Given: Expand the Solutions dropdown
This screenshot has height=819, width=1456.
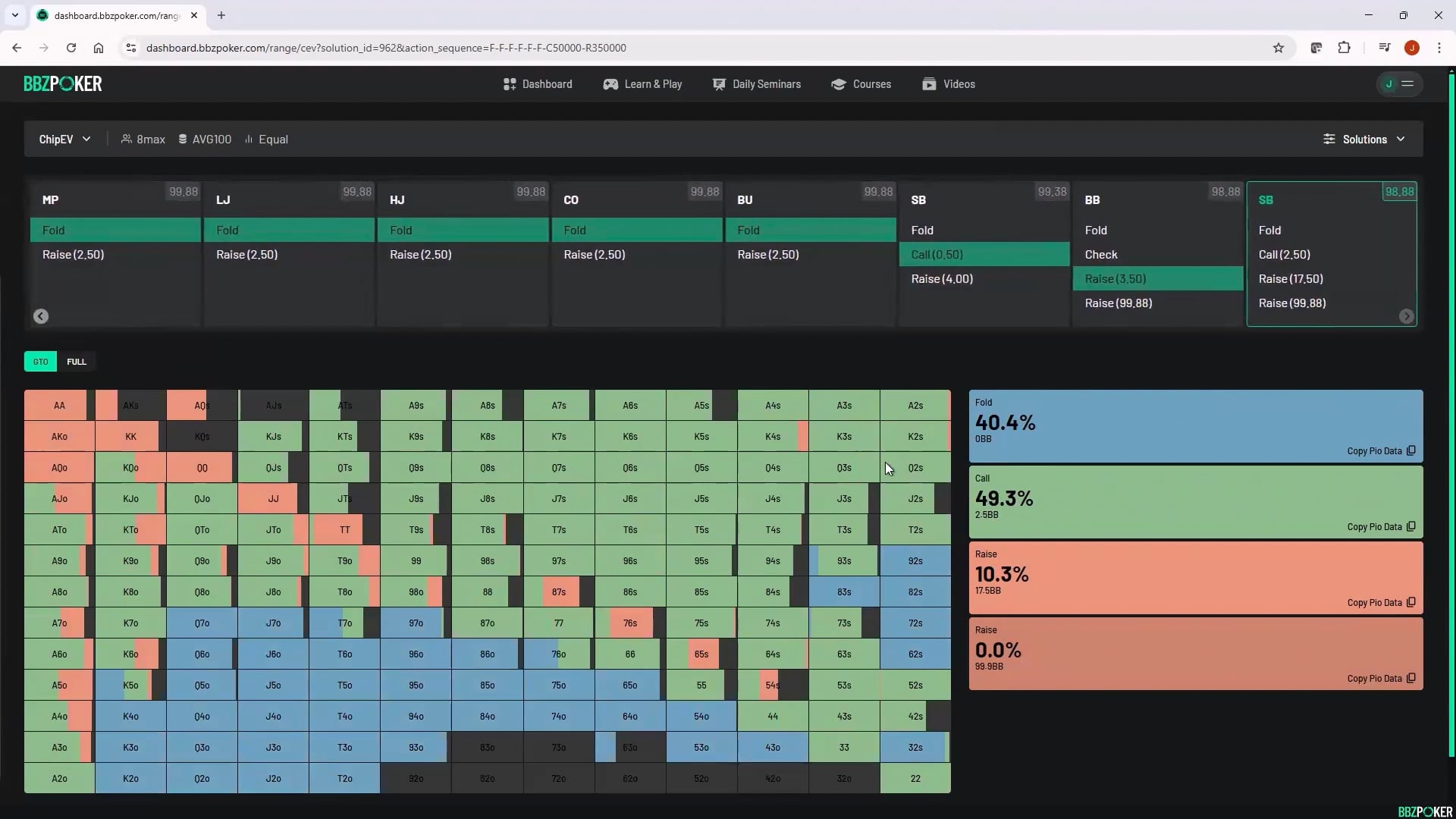Looking at the screenshot, I should (x=1365, y=140).
